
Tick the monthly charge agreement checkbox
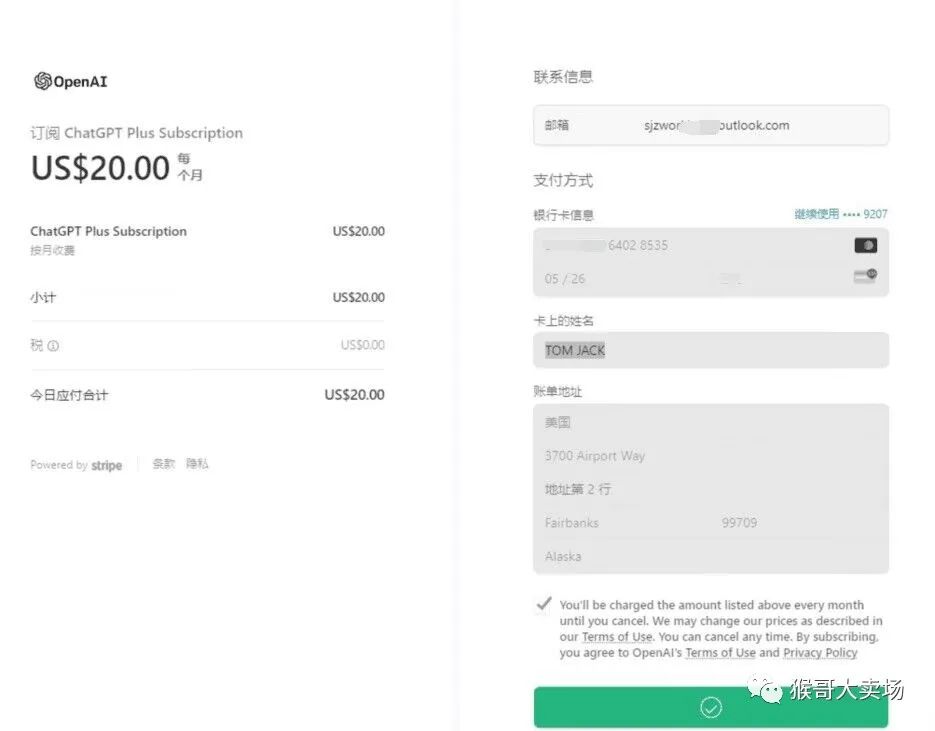[x=544, y=604]
